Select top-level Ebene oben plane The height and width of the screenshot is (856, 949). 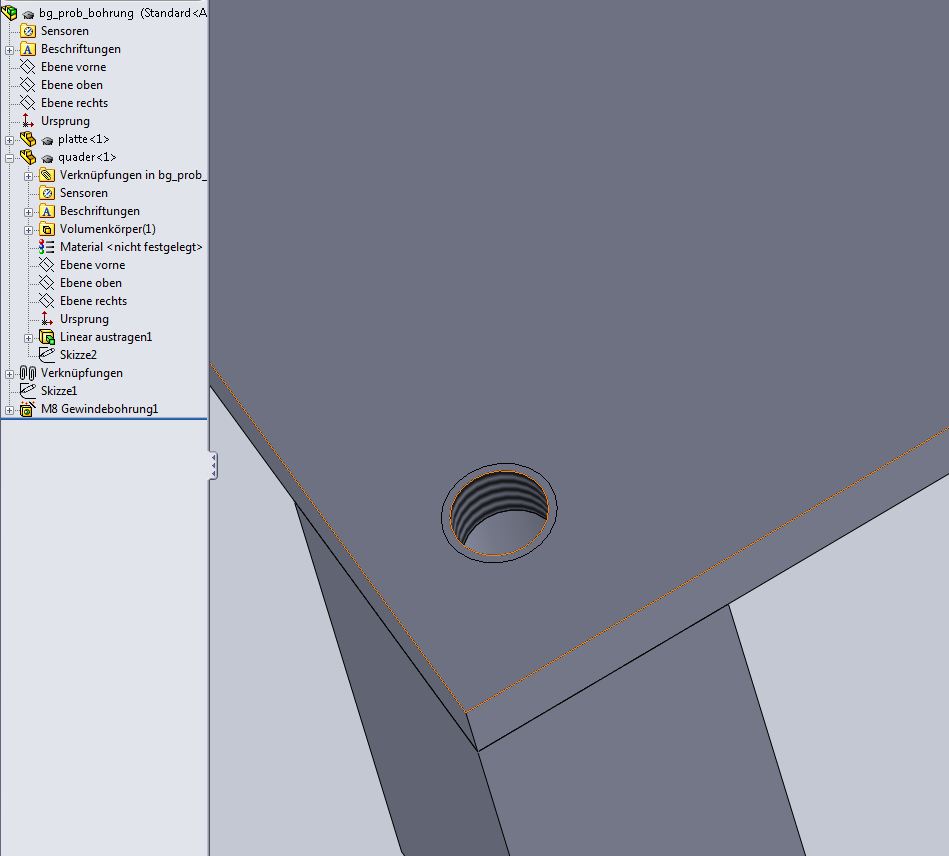click(x=71, y=85)
